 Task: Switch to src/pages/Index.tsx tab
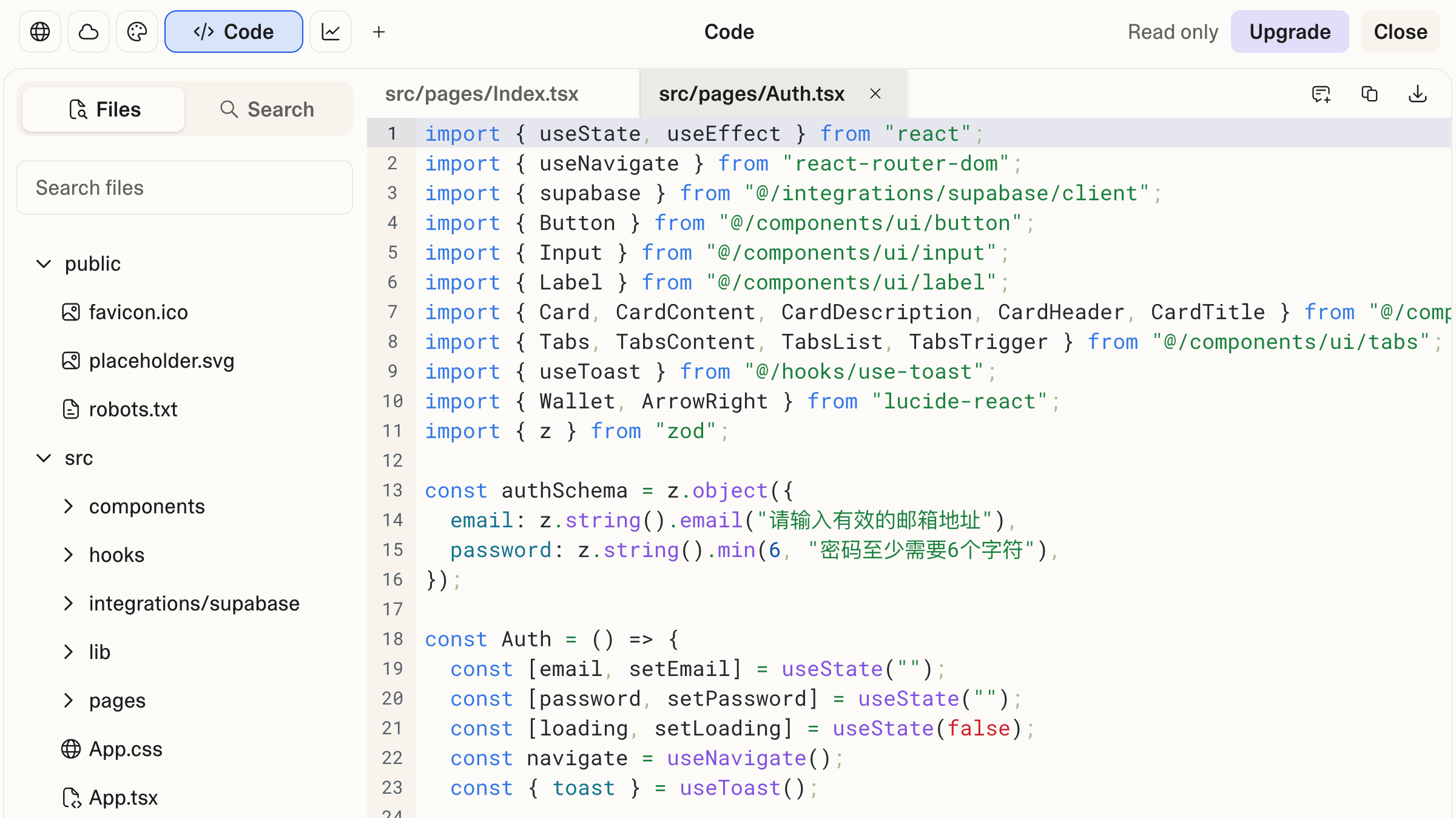point(482,94)
